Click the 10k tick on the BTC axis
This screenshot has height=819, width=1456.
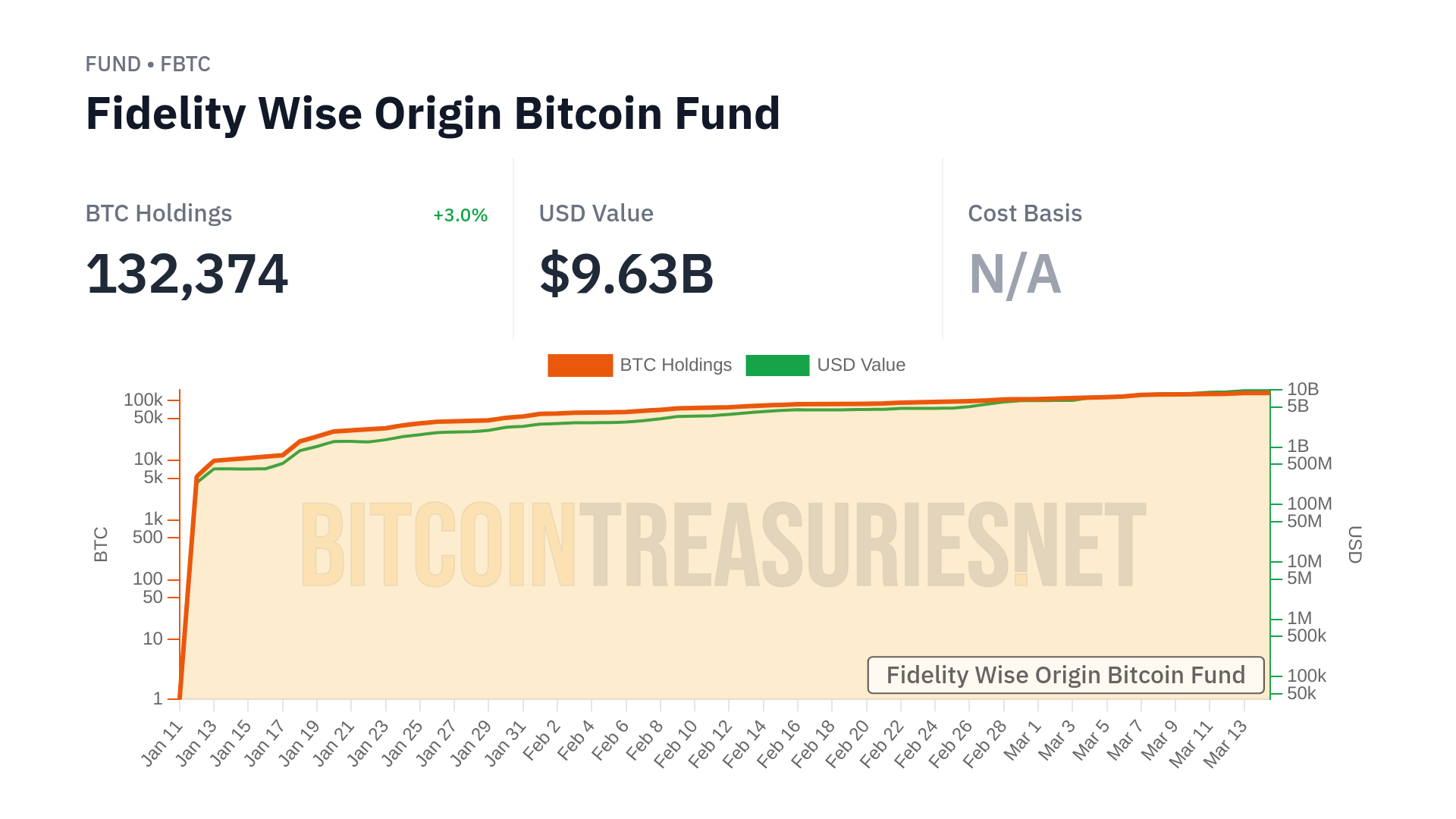click(148, 460)
